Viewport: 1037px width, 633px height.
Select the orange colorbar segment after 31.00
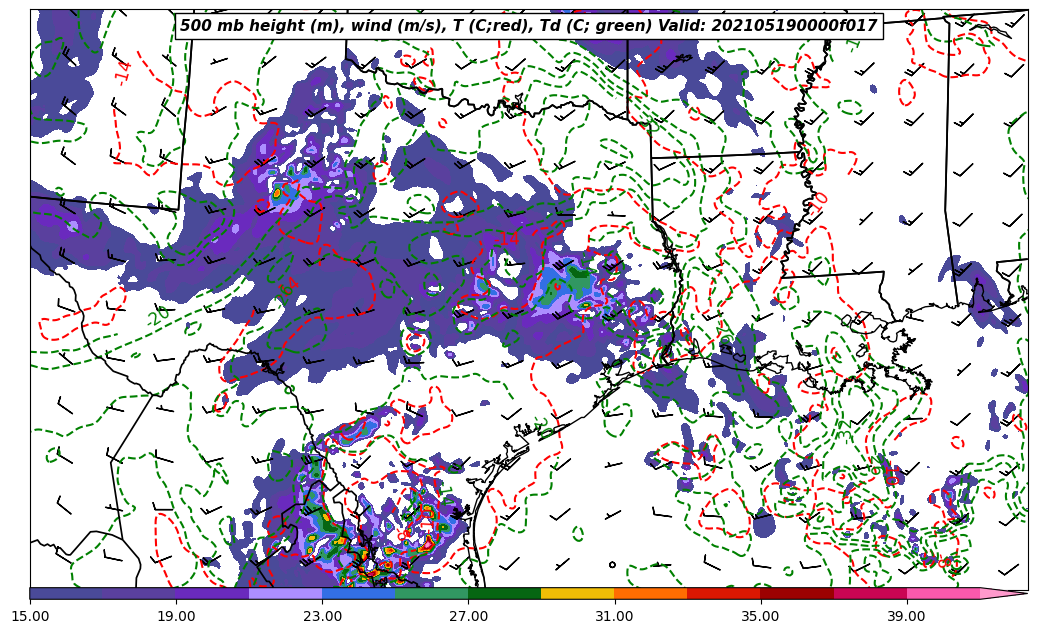click(650, 593)
